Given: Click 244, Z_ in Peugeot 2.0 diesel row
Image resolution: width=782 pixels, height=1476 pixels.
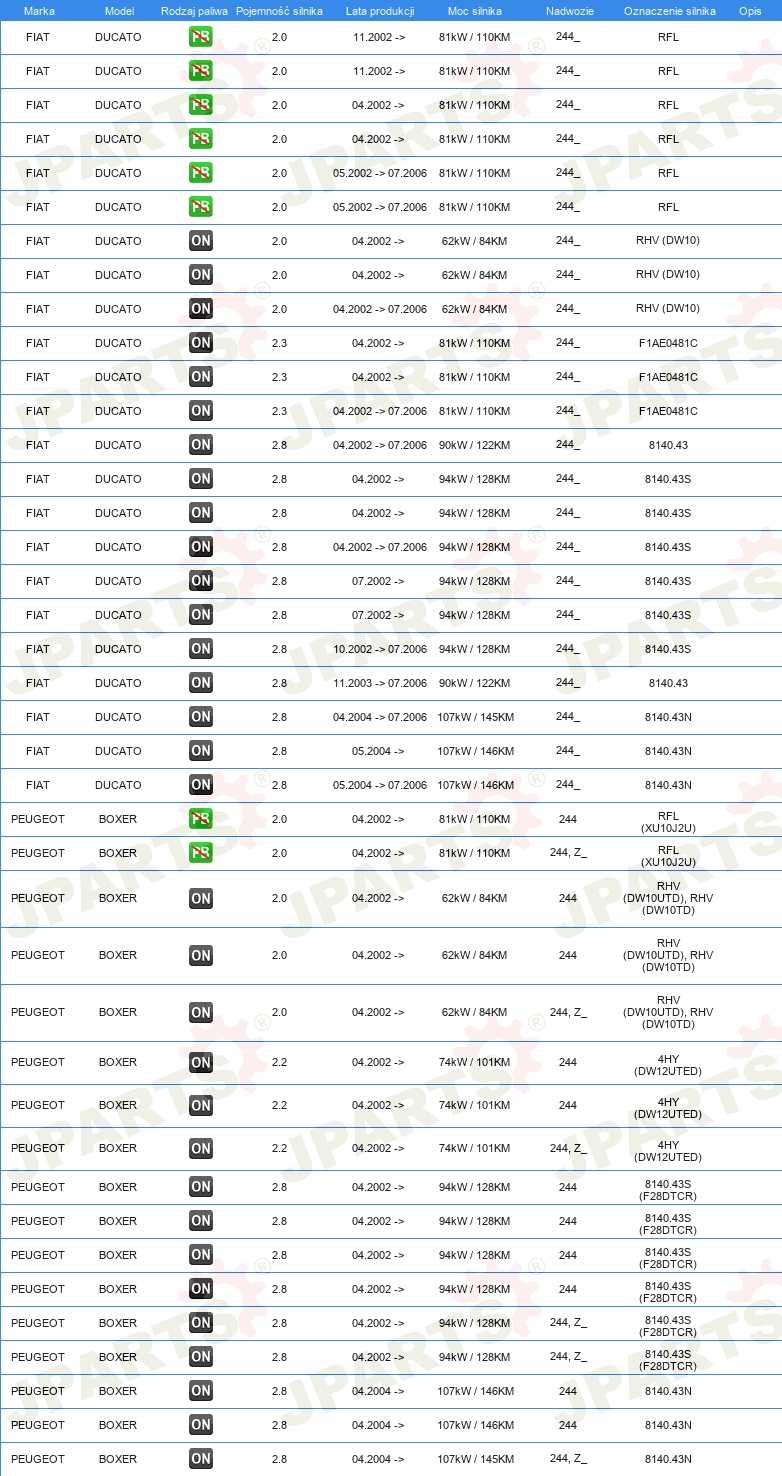Looking at the screenshot, I should point(568,1013).
